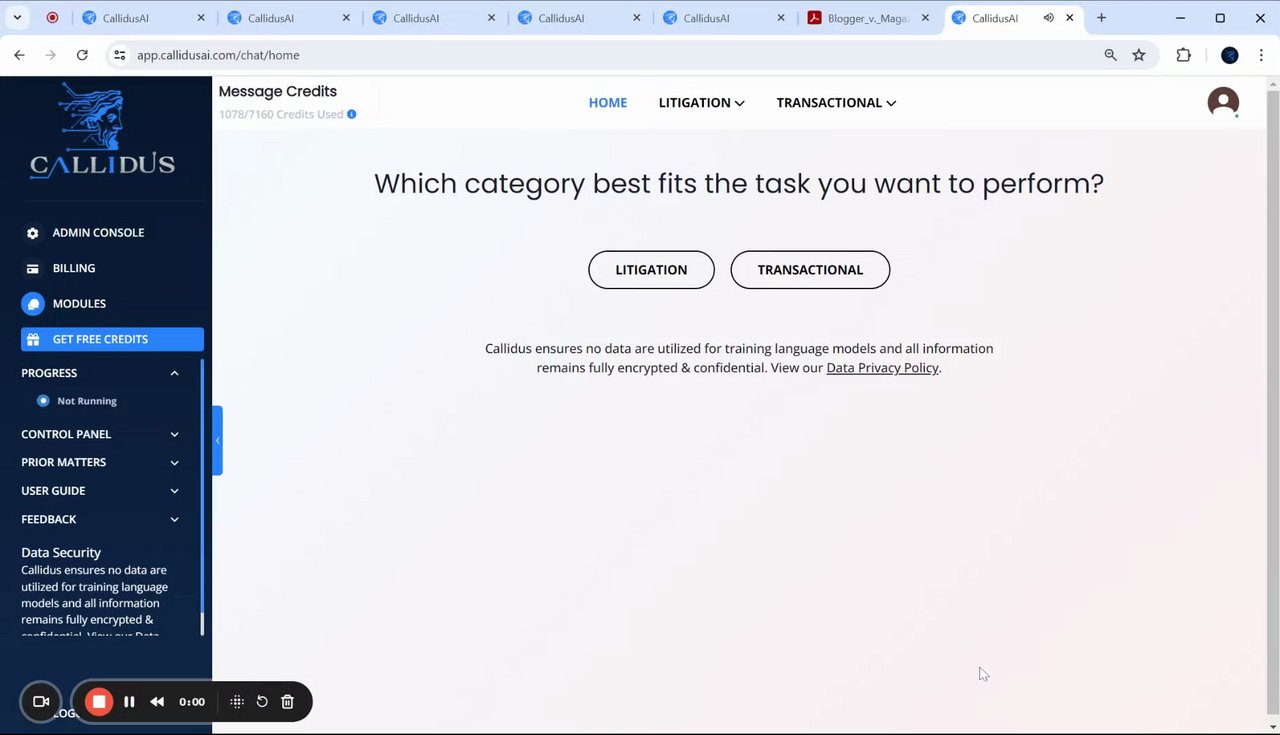Restart the recording
1280x735 pixels.
coord(262,702)
